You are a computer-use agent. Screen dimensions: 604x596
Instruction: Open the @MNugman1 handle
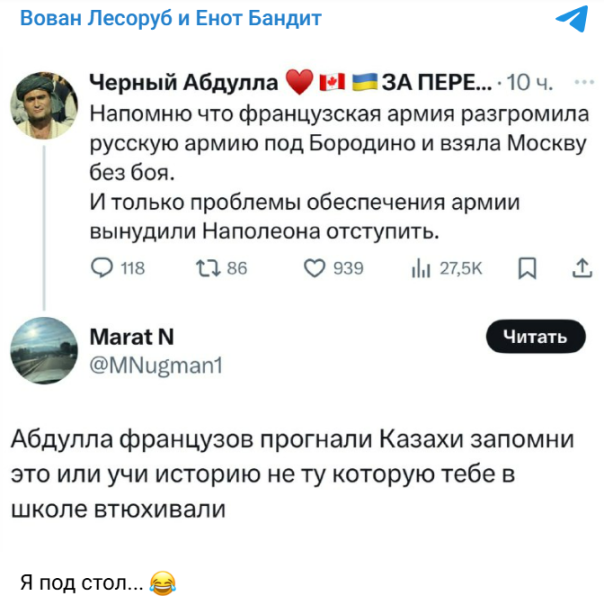coord(156,366)
